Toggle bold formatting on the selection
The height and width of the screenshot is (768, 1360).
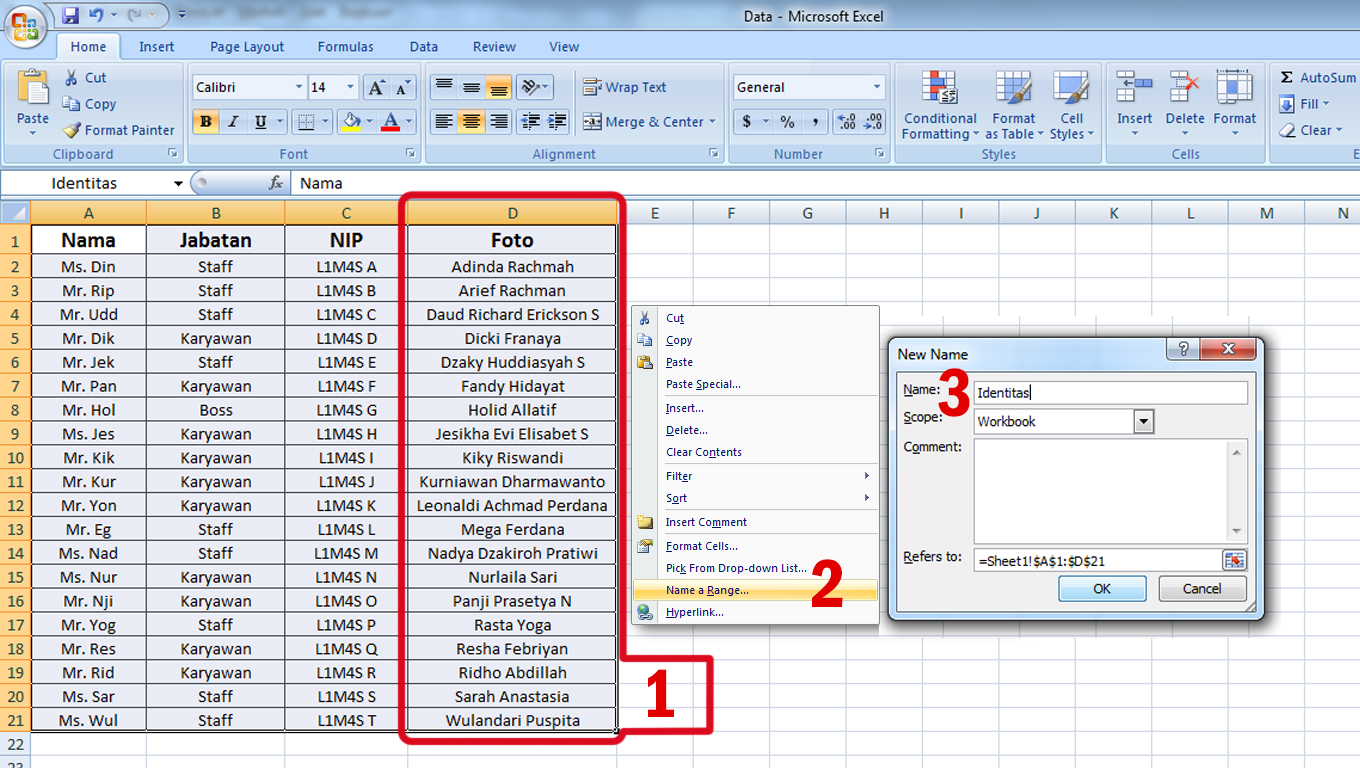click(205, 121)
